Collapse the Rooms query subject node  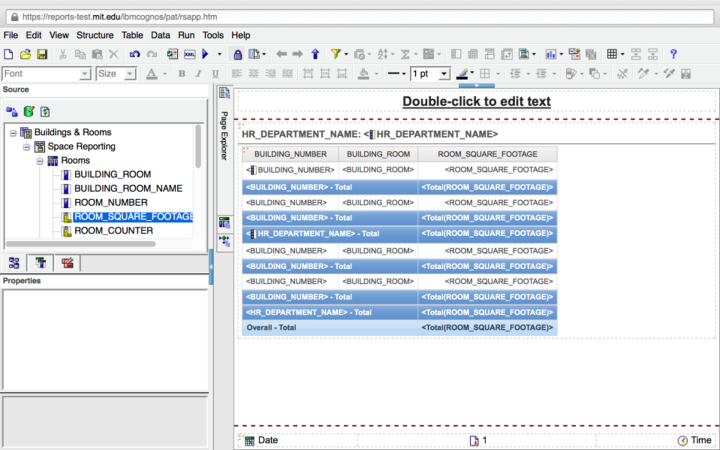point(40,160)
